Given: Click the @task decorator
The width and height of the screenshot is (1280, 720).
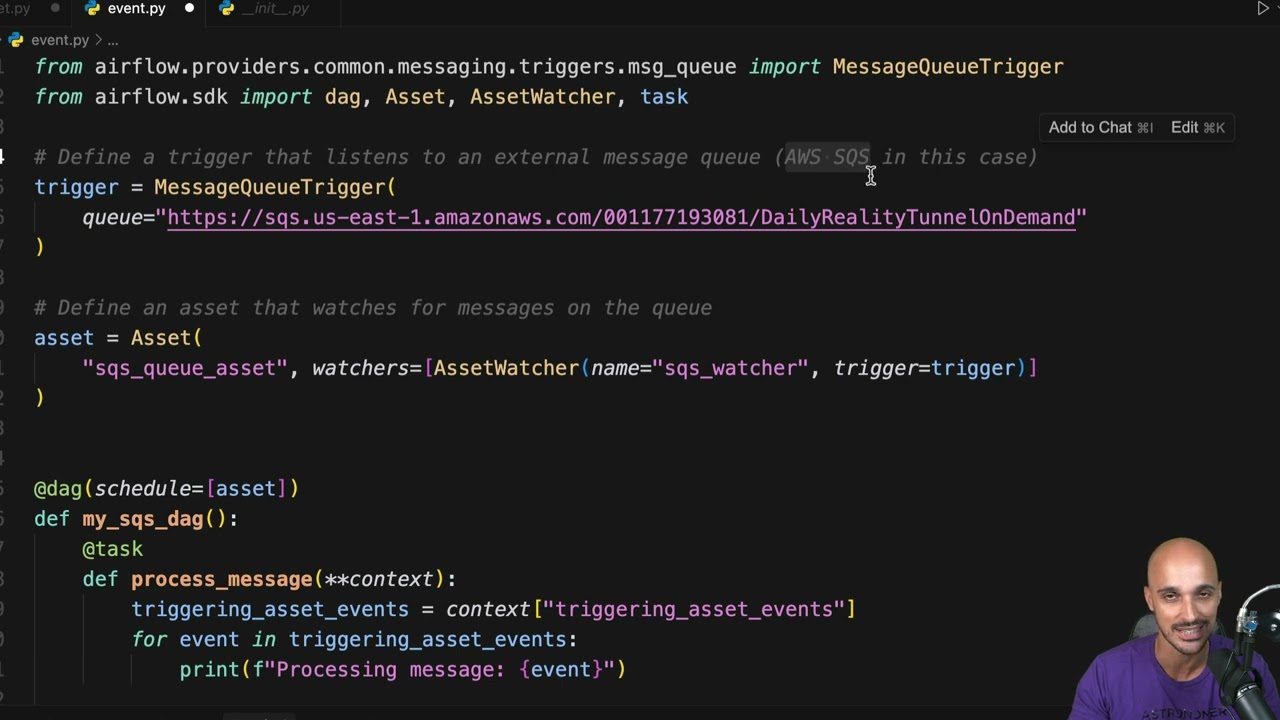Looking at the screenshot, I should pos(113,549).
